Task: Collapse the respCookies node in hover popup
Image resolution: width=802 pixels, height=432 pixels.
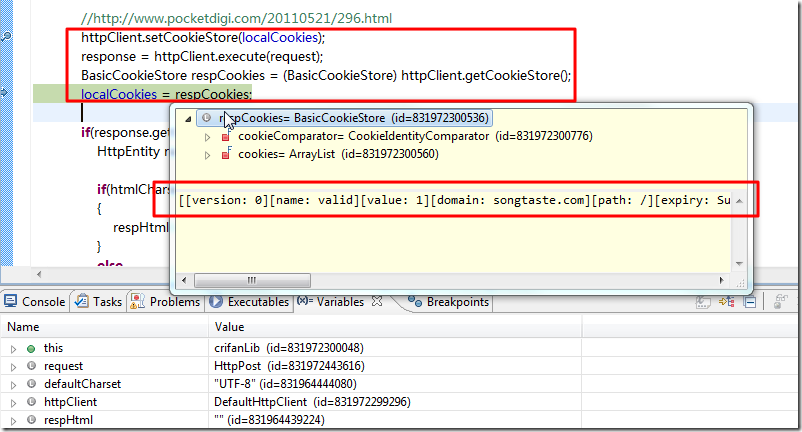Action: click(188, 119)
